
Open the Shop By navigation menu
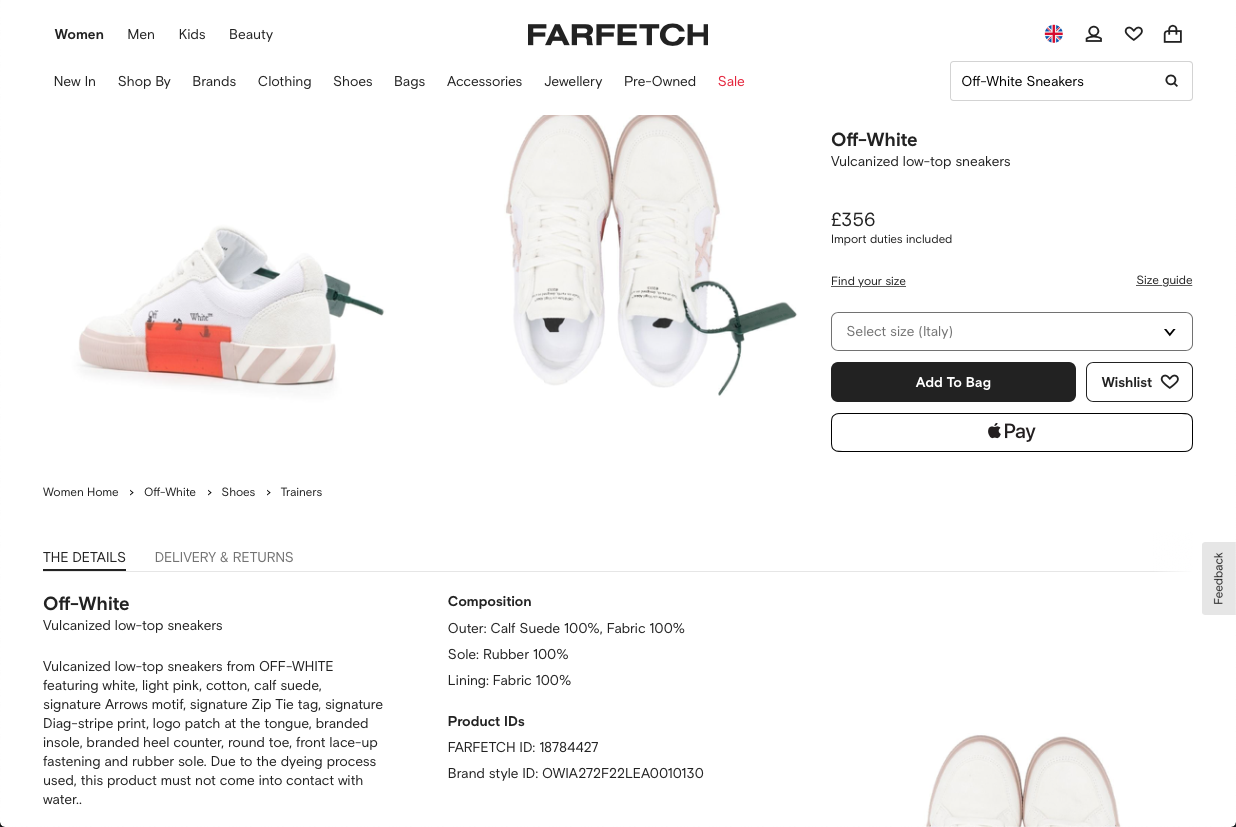144,81
